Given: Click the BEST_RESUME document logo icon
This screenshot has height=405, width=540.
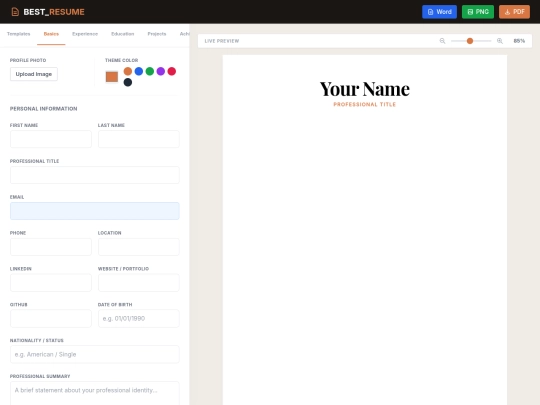Looking at the screenshot, I should (15, 12).
